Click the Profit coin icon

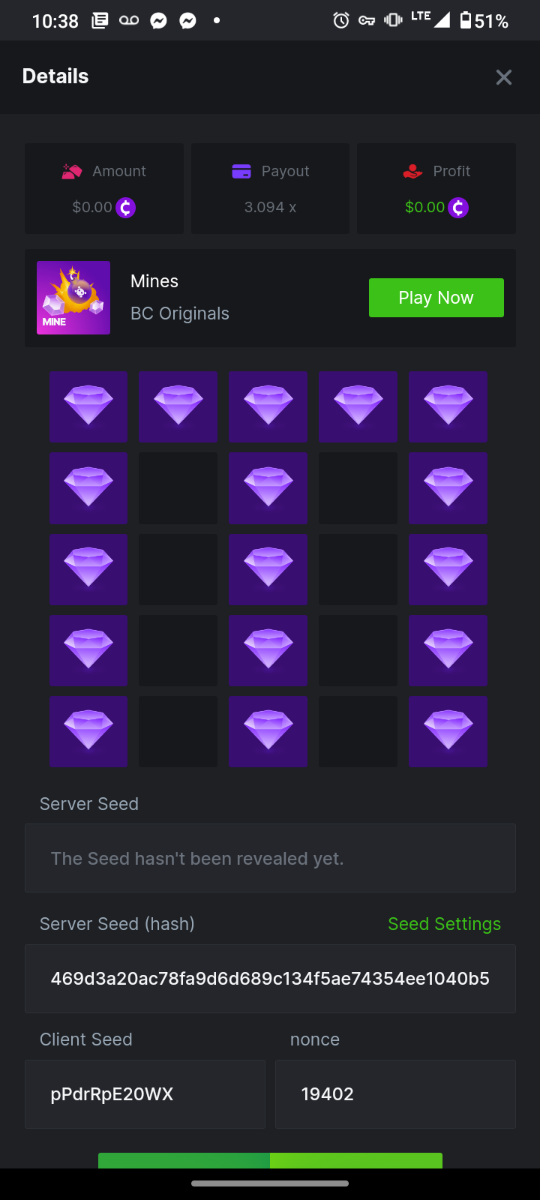459,208
